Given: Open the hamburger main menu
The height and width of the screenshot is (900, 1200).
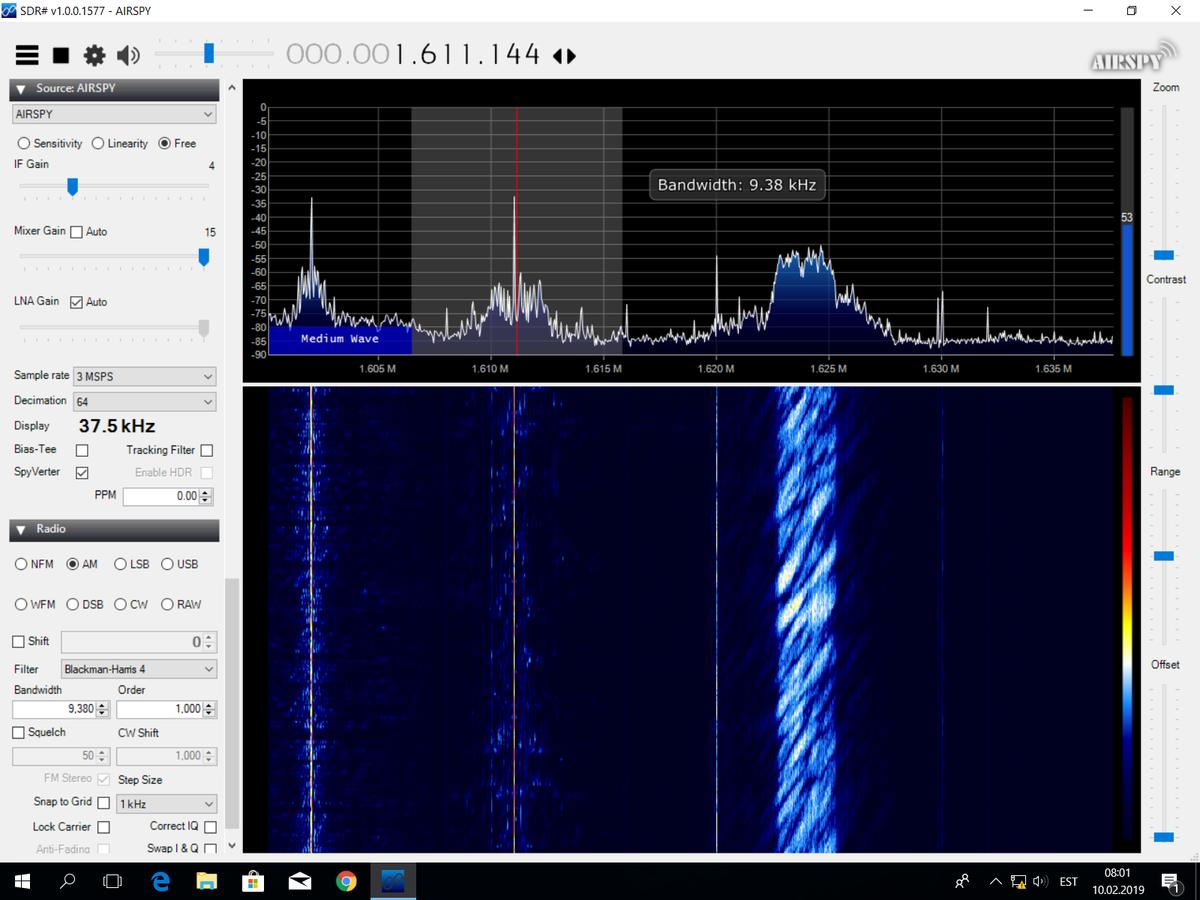Looking at the screenshot, I should click(x=26, y=55).
